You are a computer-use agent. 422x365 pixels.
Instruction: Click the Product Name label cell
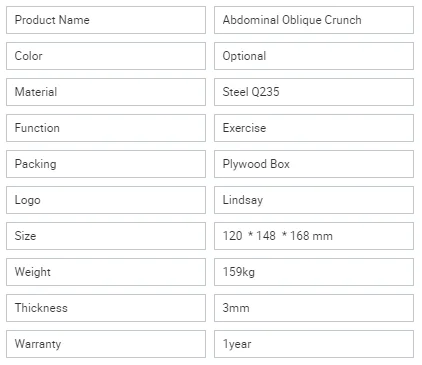click(106, 20)
